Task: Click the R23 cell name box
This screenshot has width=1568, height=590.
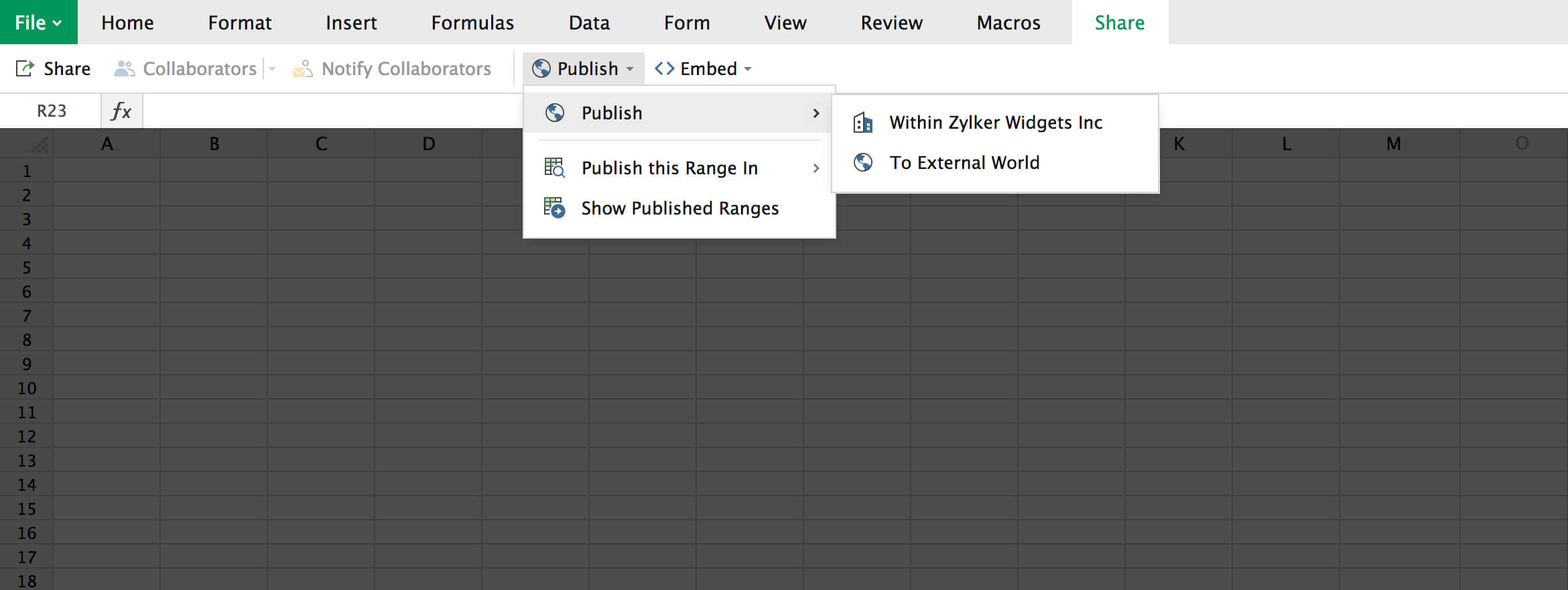Action: [x=51, y=111]
